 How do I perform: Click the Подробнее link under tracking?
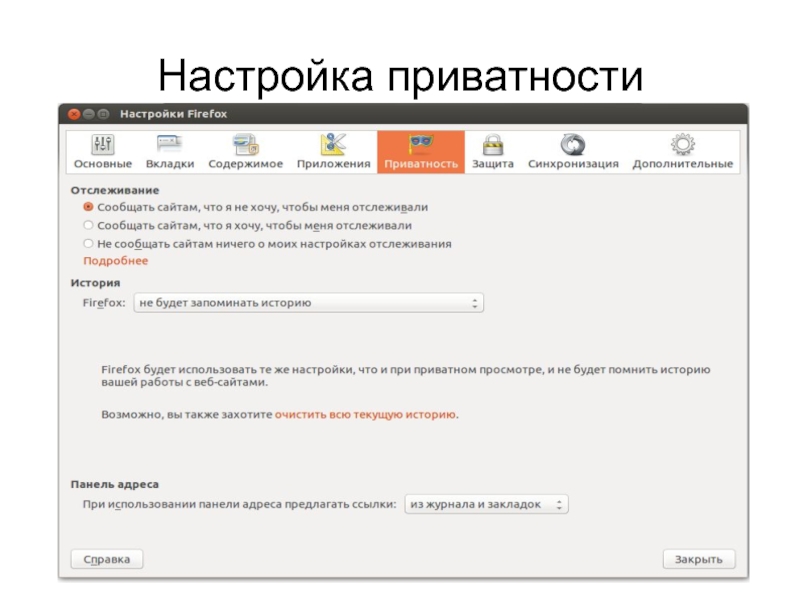pos(115,261)
